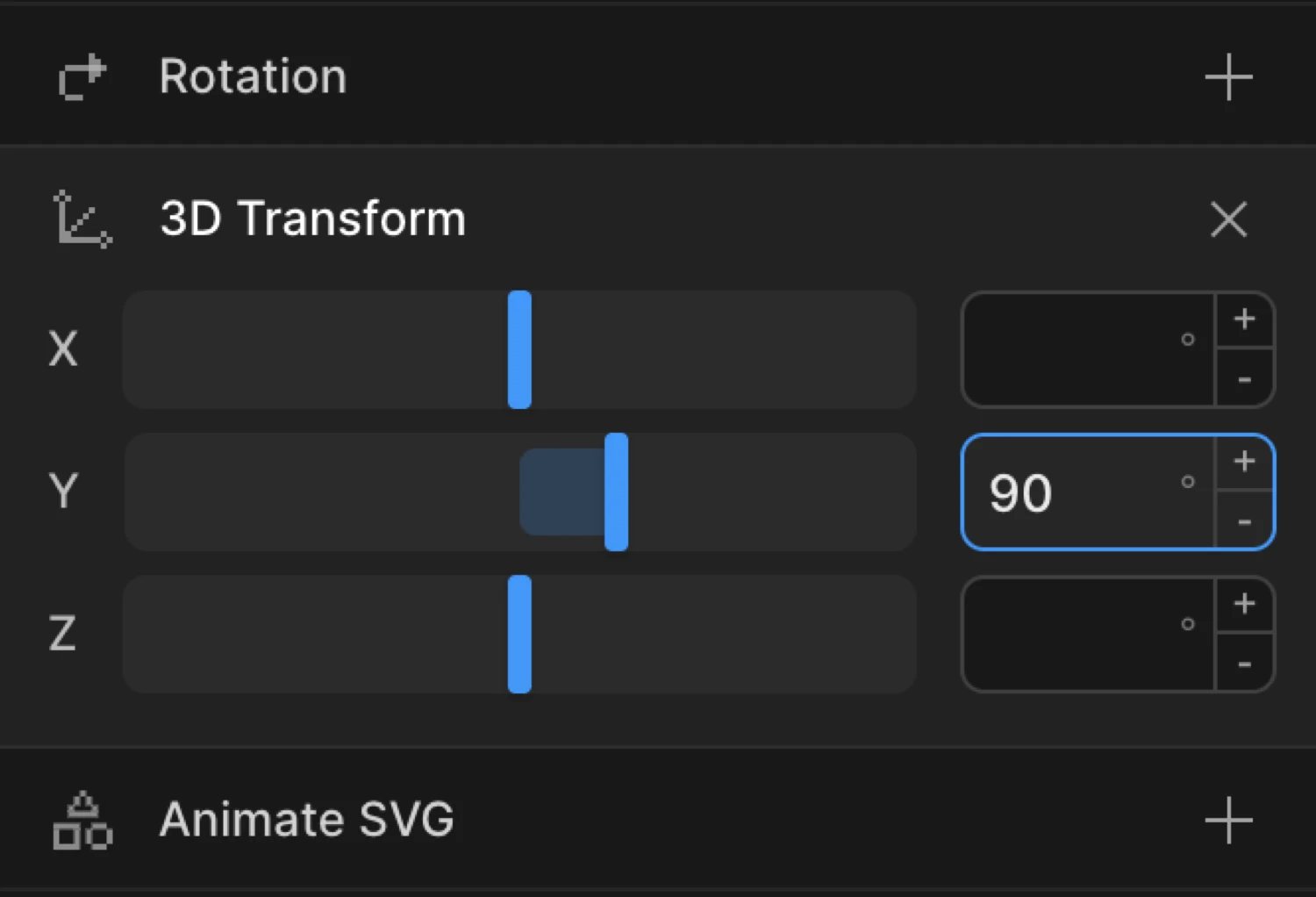Decrement the Y rotation value

(x=1244, y=522)
